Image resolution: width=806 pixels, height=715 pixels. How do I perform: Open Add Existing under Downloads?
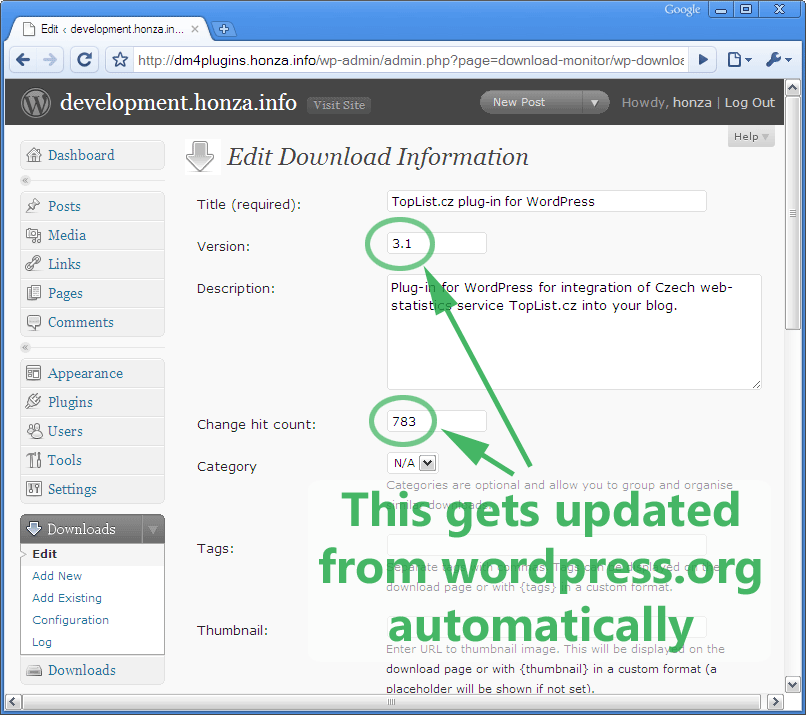tap(67, 598)
